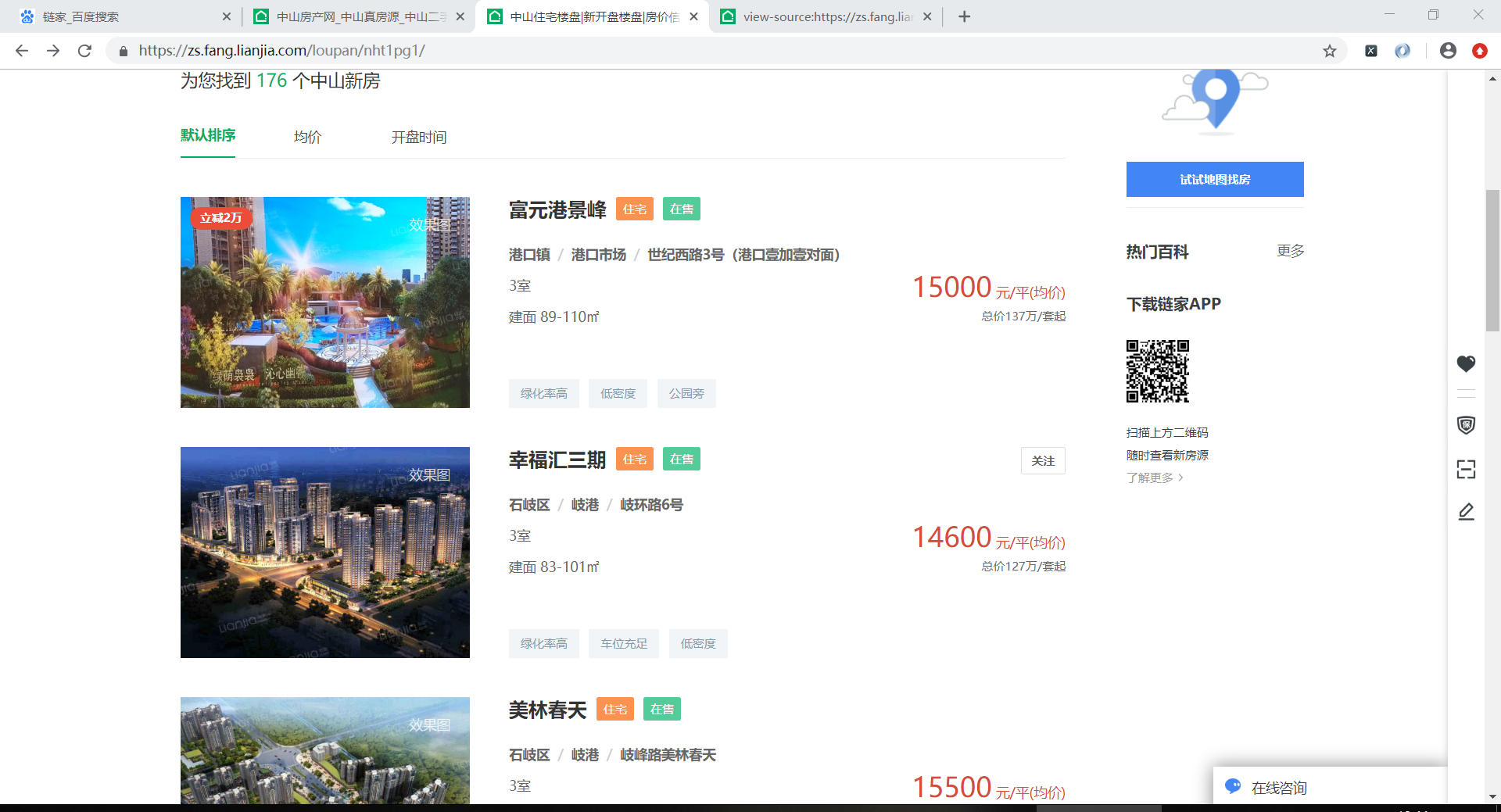Screen dimensions: 1501x812
Task: Click the 试试地图找房 button
Action: 1215,179
